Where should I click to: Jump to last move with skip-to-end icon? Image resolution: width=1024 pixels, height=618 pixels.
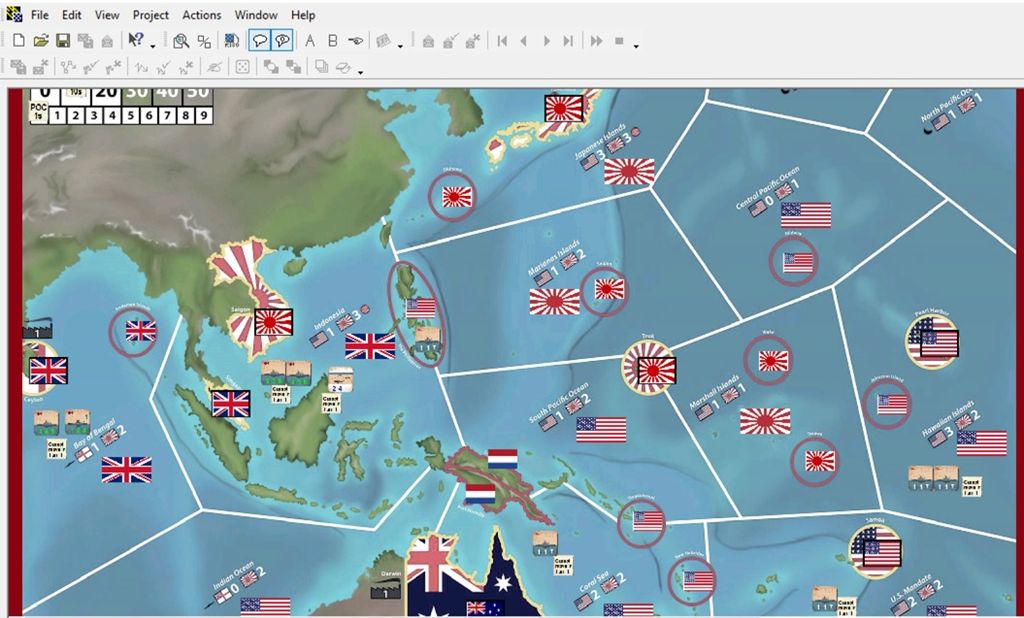point(568,41)
